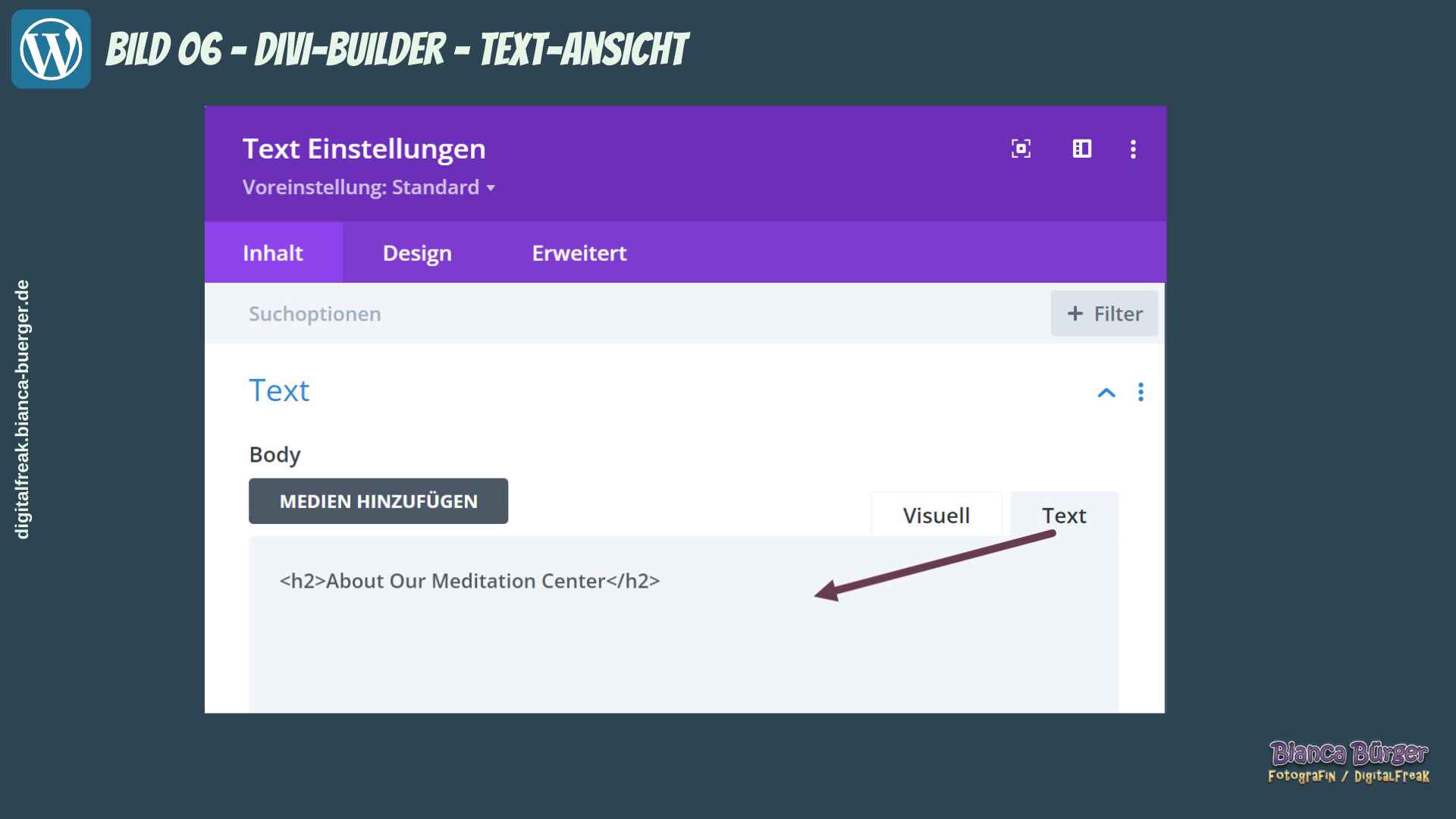Open the Erweitert tab

click(x=579, y=253)
